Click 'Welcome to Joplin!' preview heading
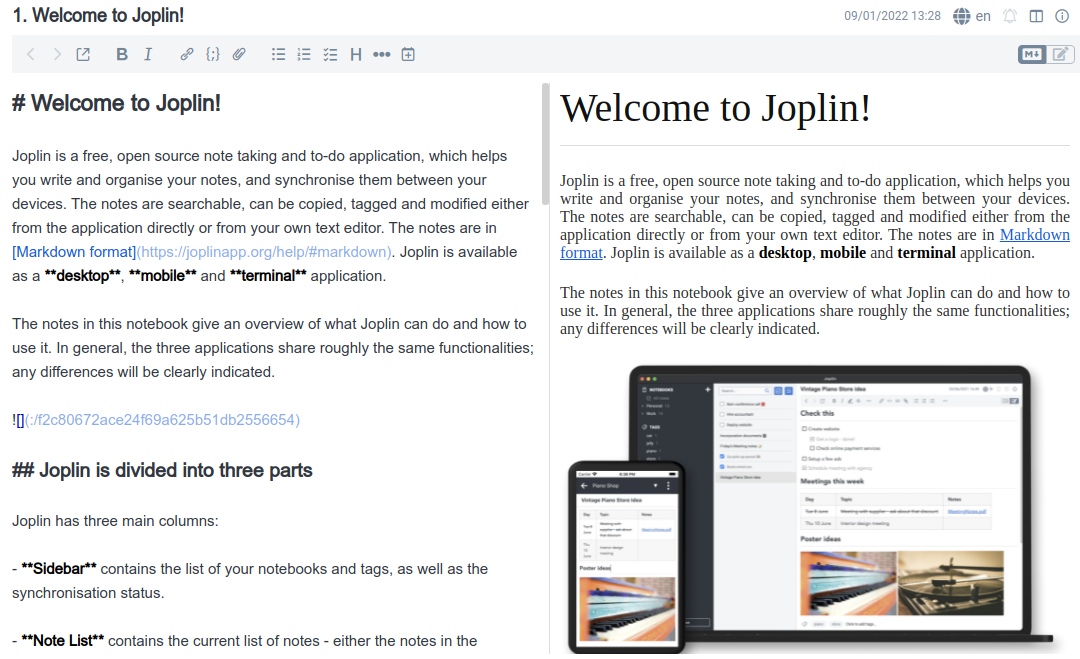 (x=716, y=109)
